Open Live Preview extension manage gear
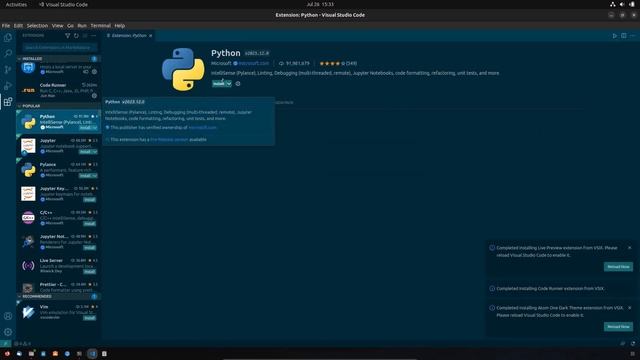Screen dimensions: 640x360 (x=94, y=72)
